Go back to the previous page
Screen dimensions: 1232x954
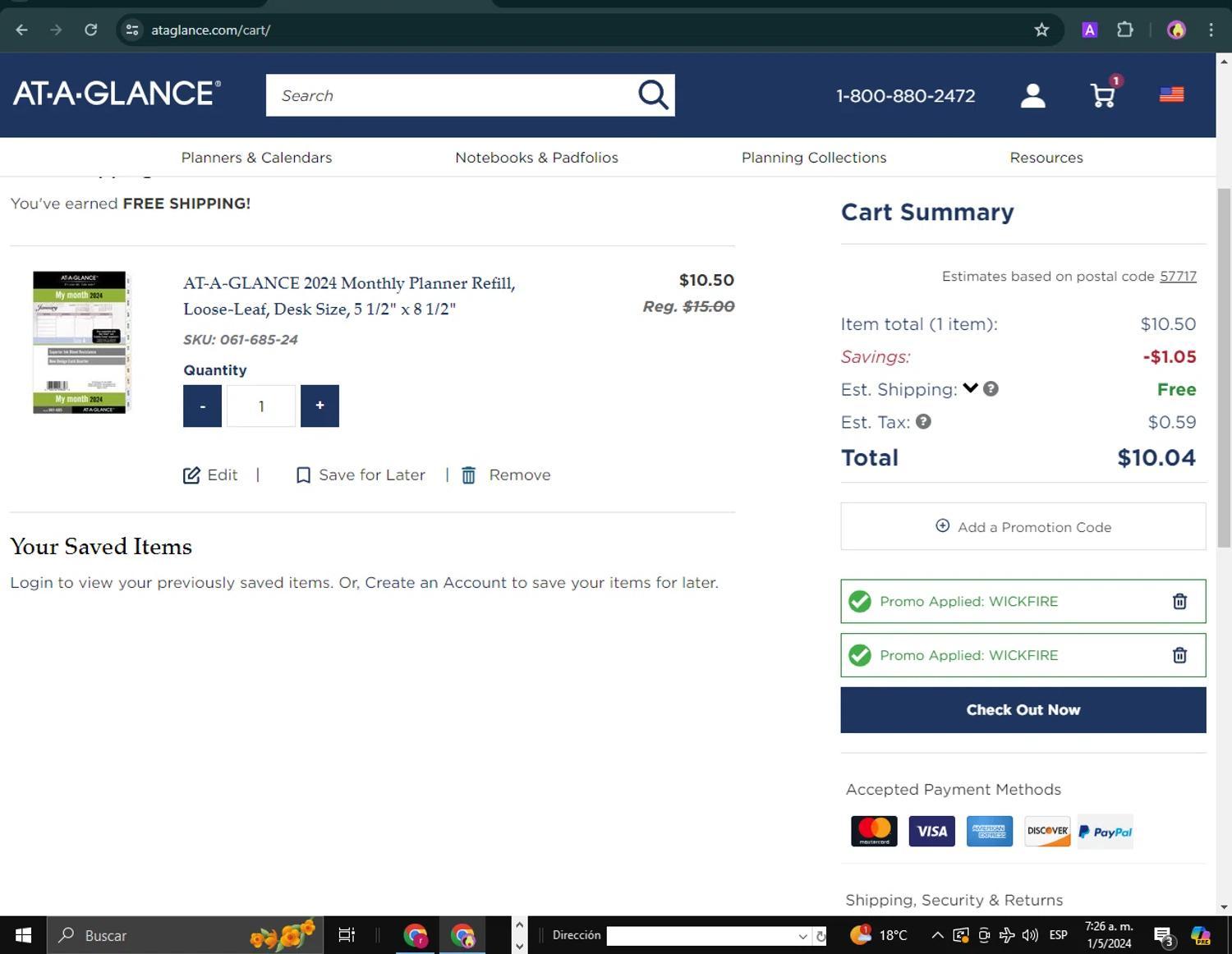(22, 30)
